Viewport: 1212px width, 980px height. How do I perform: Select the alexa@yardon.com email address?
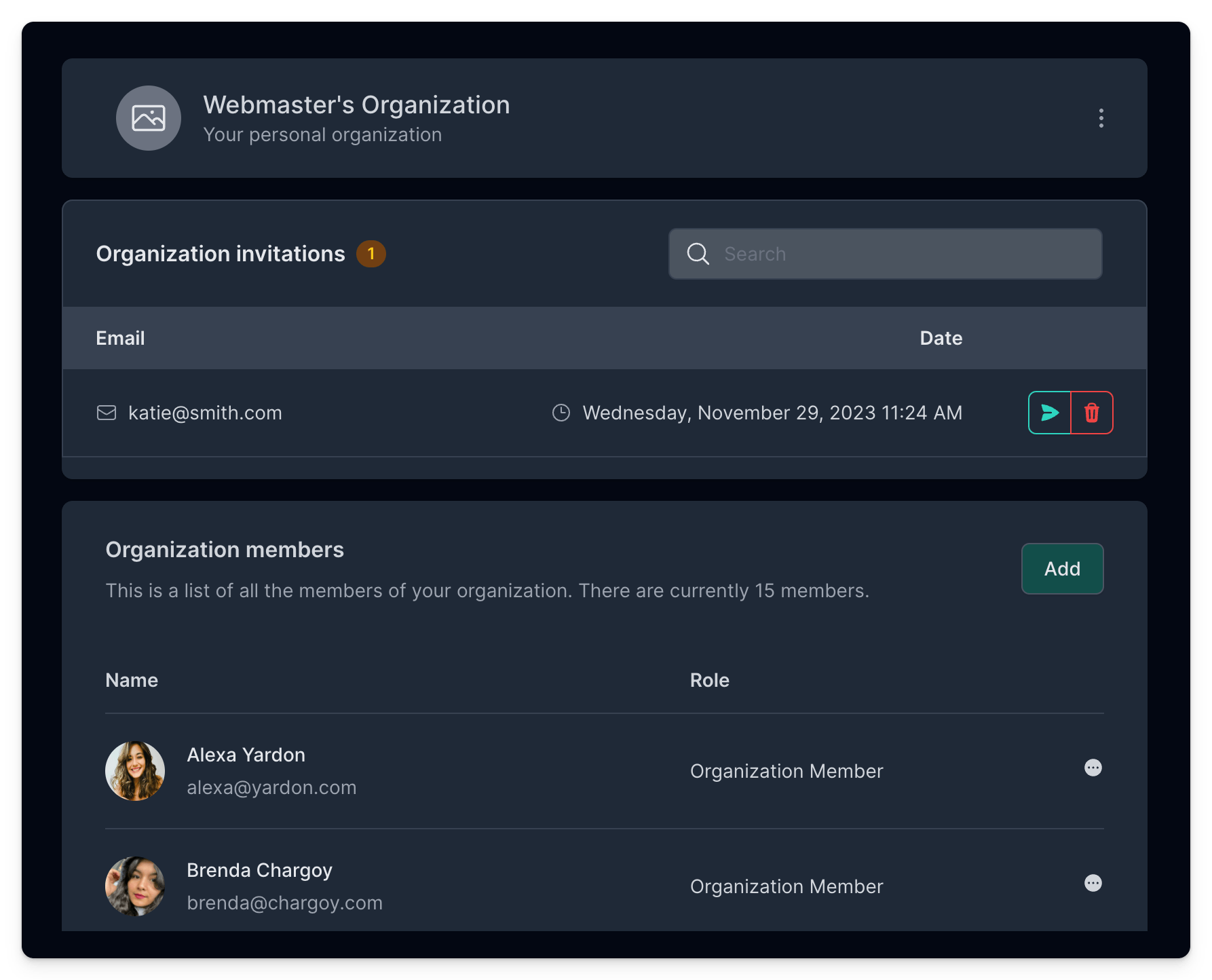tap(271, 787)
